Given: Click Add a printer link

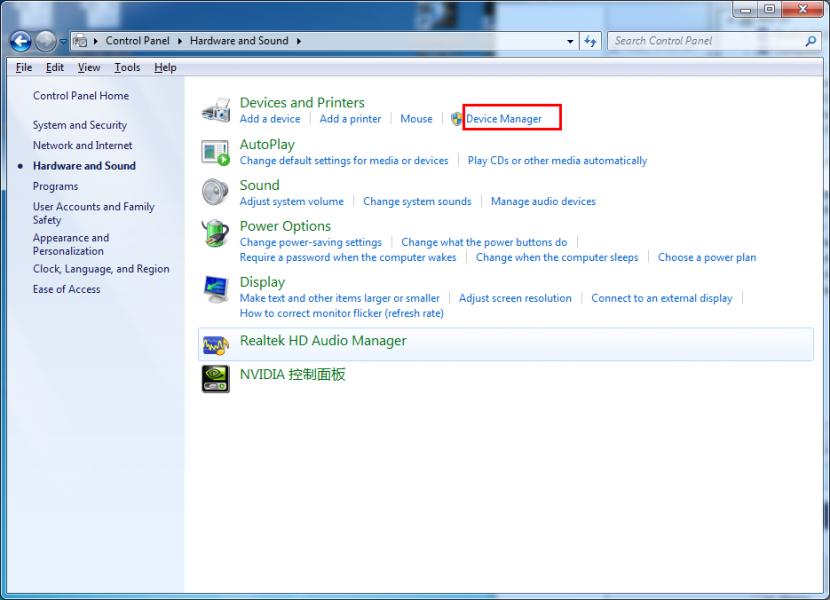Looking at the screenshot, I should pos(350,119).
